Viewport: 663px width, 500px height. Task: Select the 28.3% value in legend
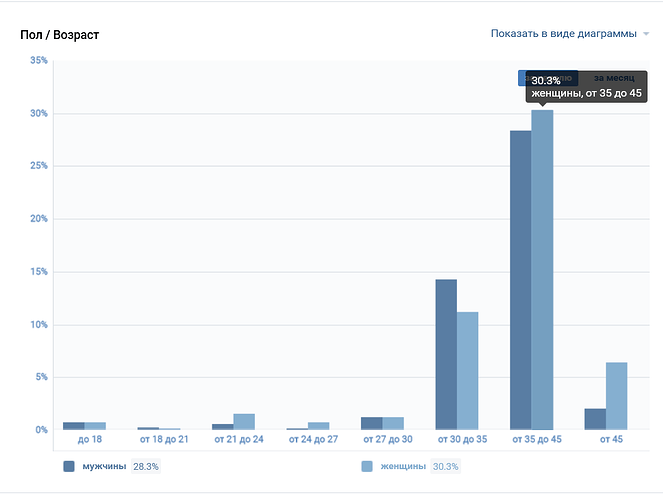(x=146, y=466)
